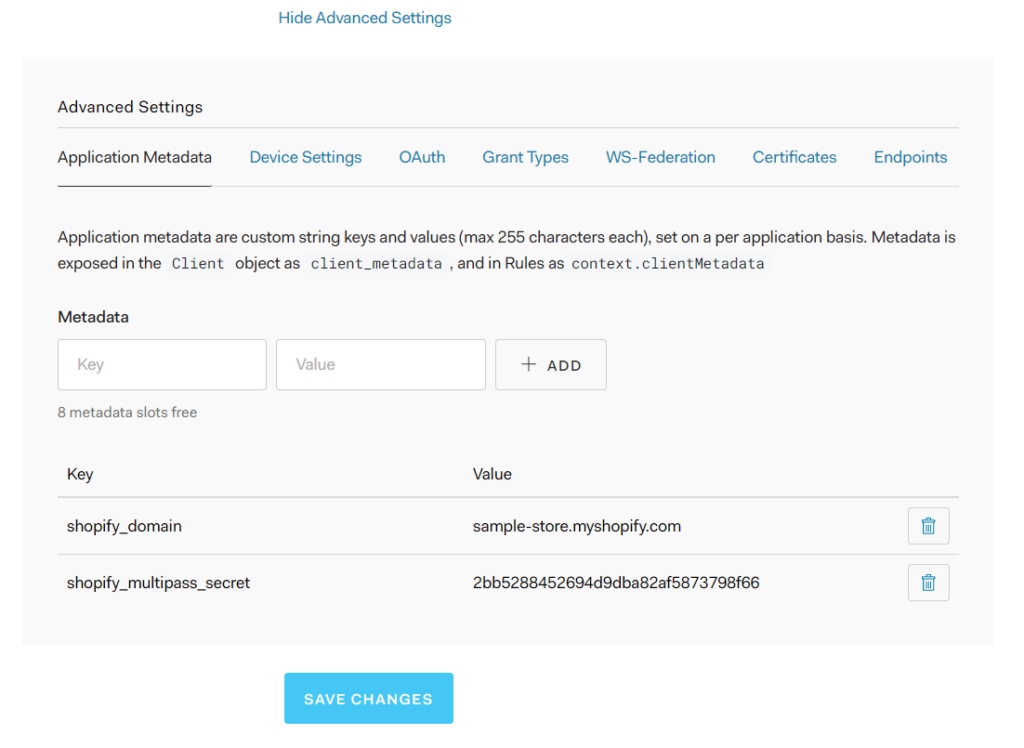Click the Key column header
Viewport: 1024px width, 748px height.
80,473
